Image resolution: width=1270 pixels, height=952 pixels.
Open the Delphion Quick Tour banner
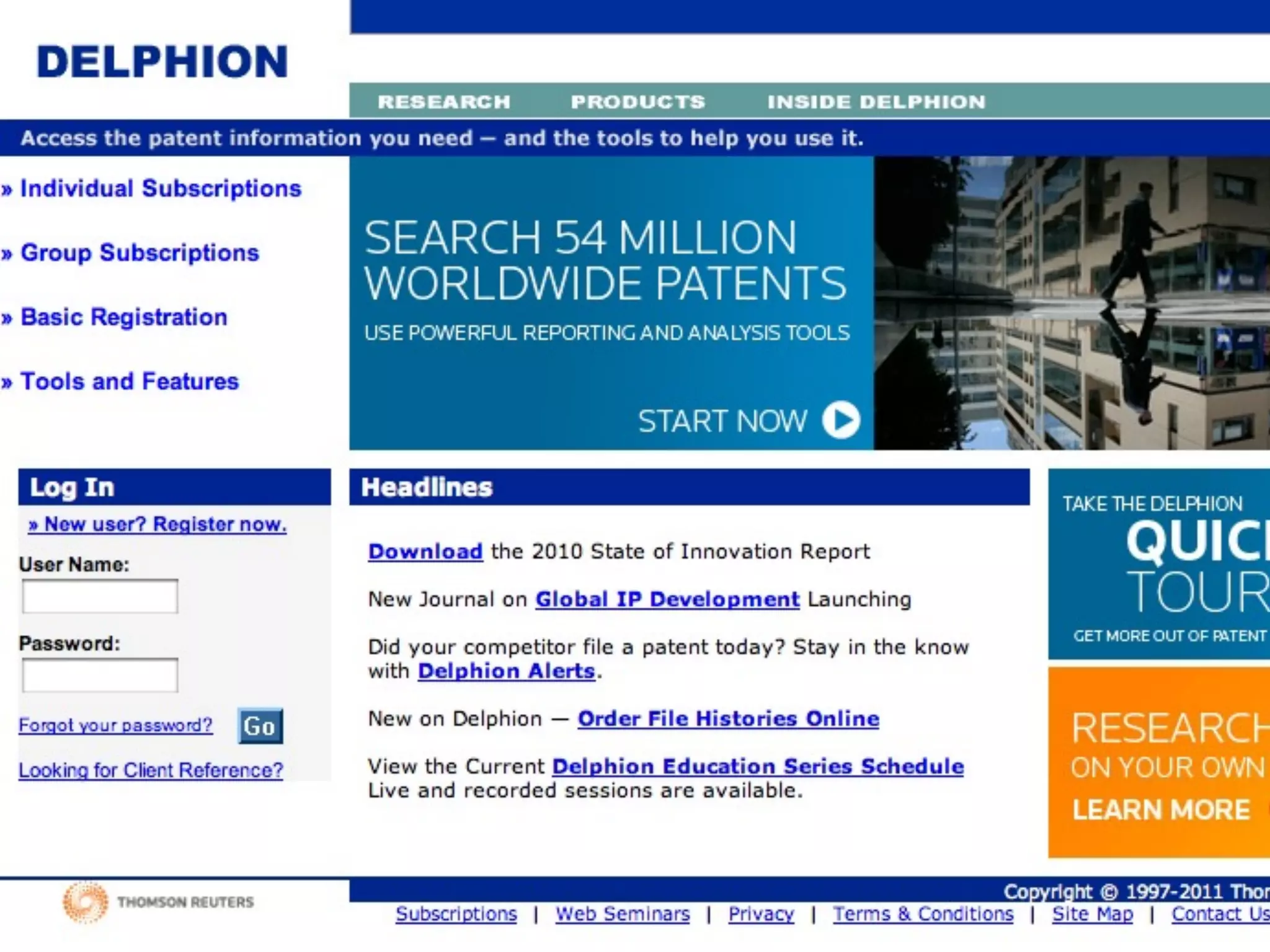pos(1158,564)
